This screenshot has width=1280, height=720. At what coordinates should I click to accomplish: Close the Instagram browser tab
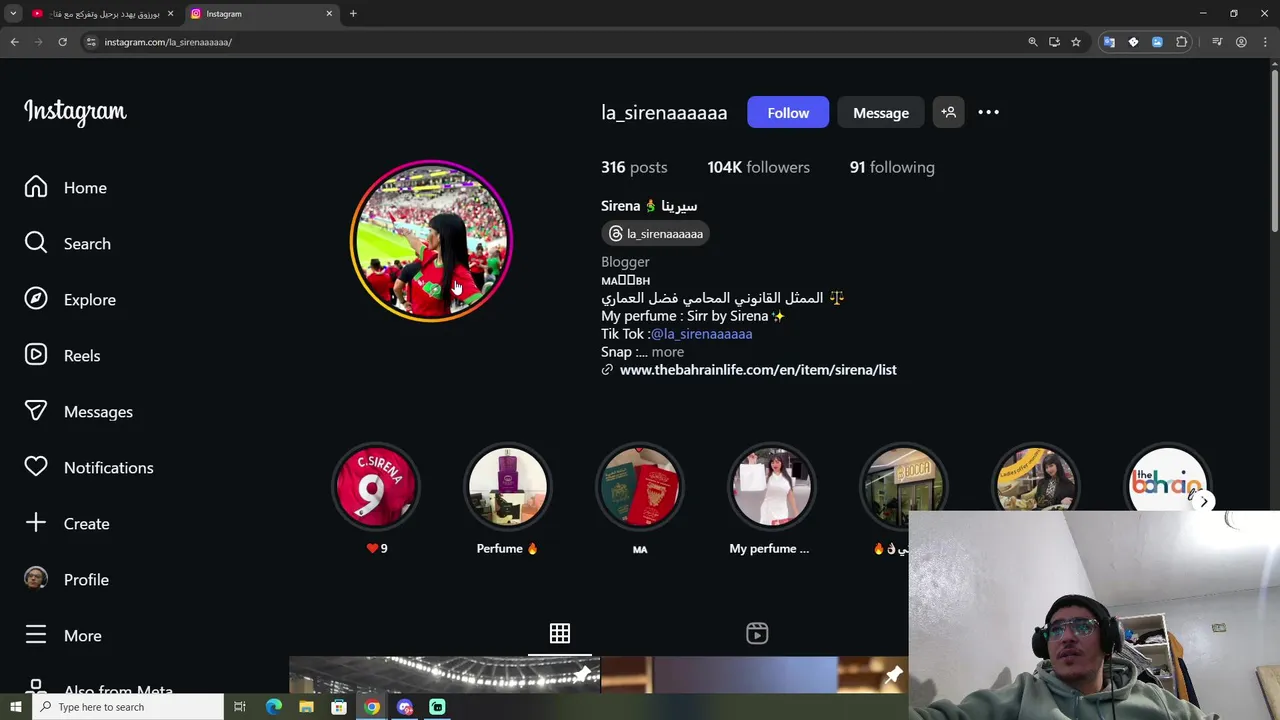coord(329,14)
